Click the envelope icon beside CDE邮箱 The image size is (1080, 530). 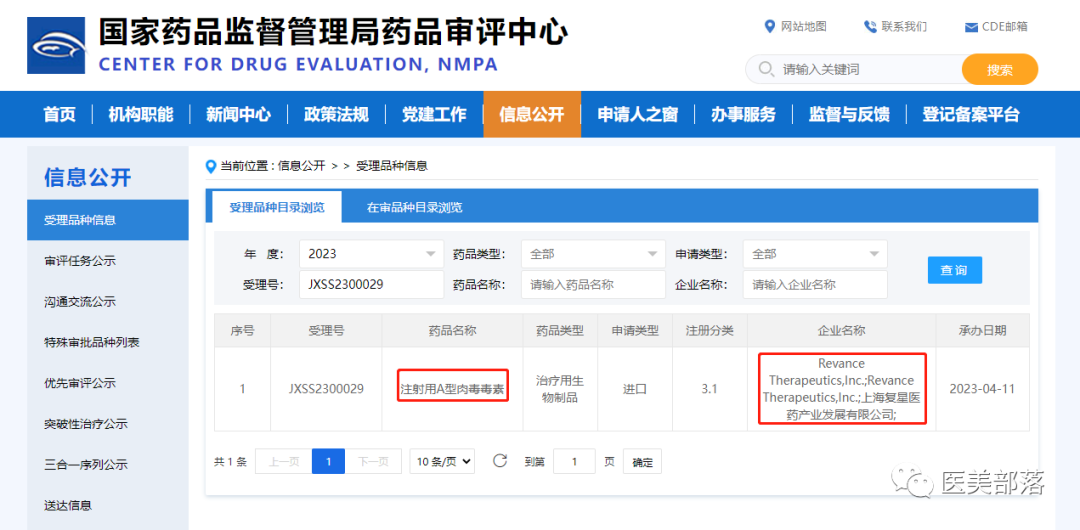pos(971,28)
